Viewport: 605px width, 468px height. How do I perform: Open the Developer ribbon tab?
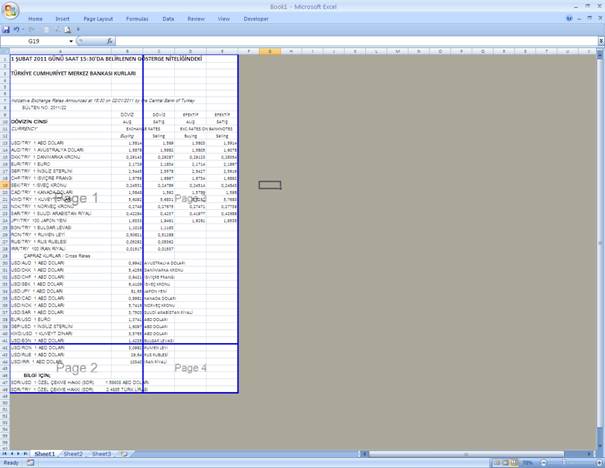[x=256, y=19]
